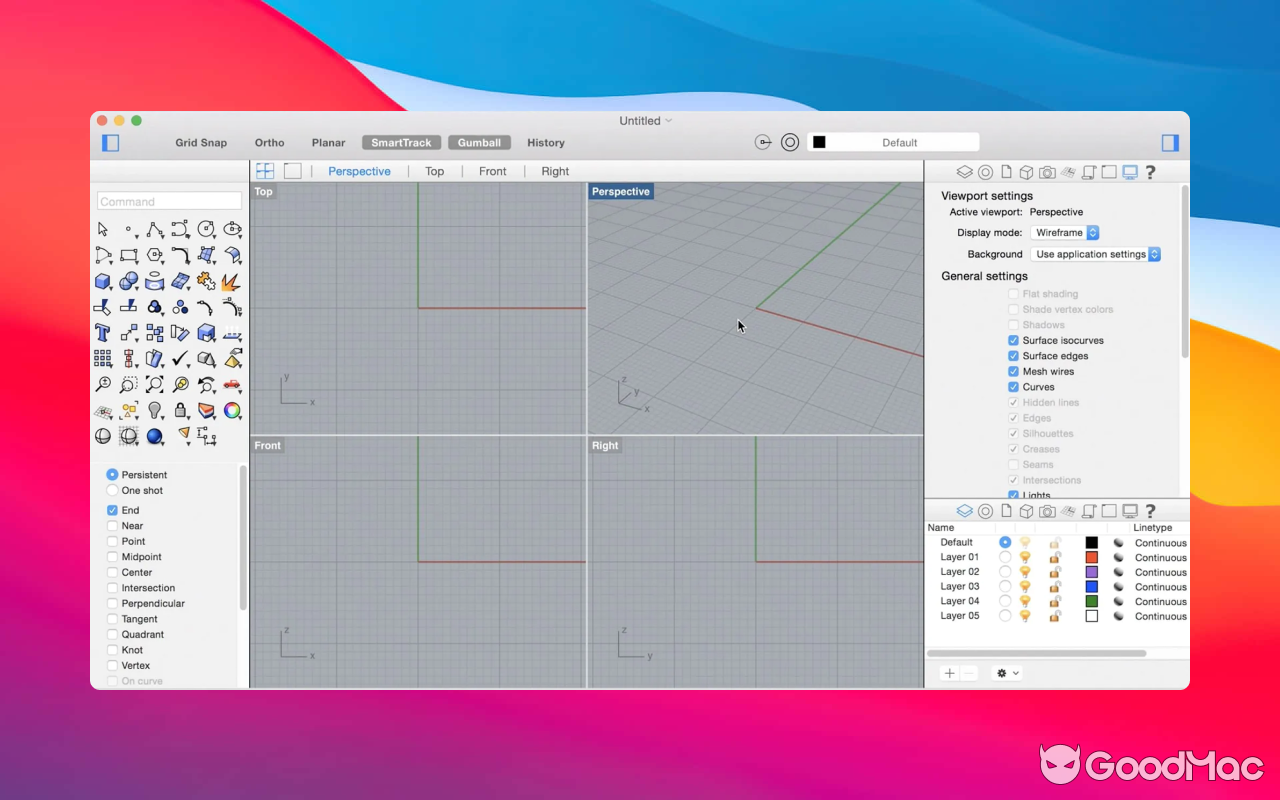The image size is (1280, 800).
Task: Select the One shot radio button
Action: (112, 491)
